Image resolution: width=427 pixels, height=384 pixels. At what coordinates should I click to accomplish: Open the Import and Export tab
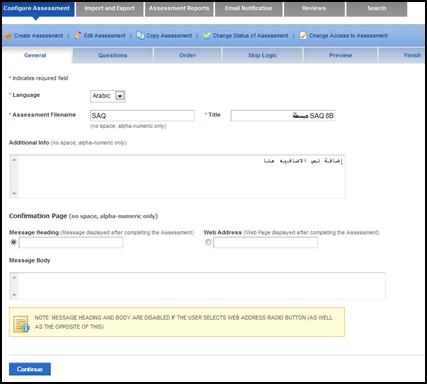pyautogui.click(x=109, y=9)
